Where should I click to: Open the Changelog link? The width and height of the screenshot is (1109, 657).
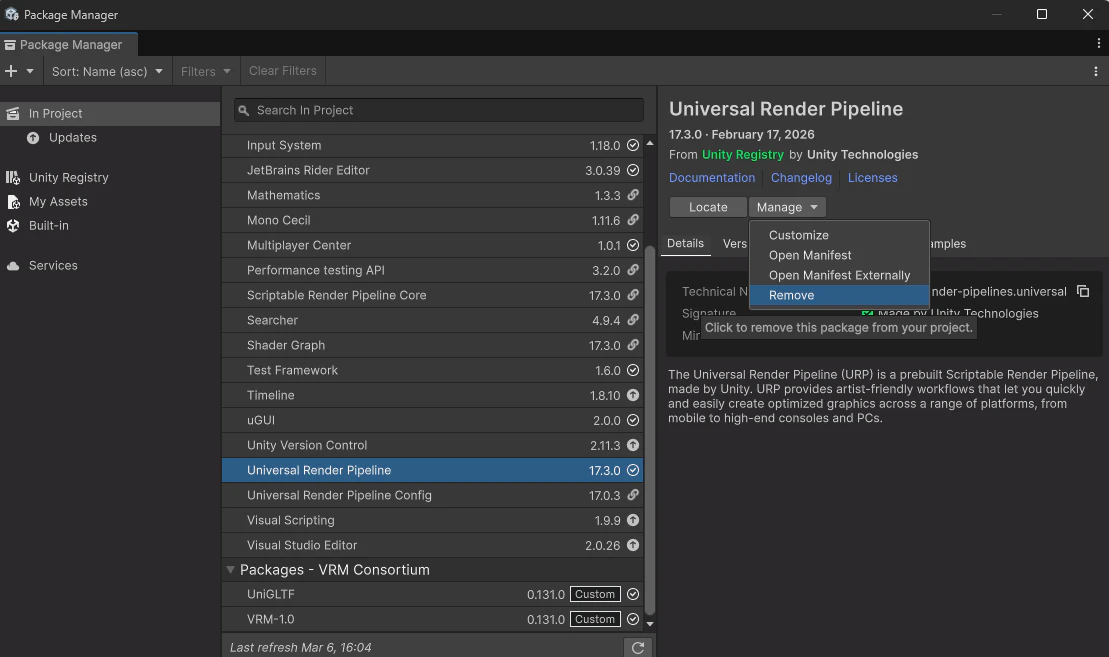pyautogui.click(x=801, y=178)
